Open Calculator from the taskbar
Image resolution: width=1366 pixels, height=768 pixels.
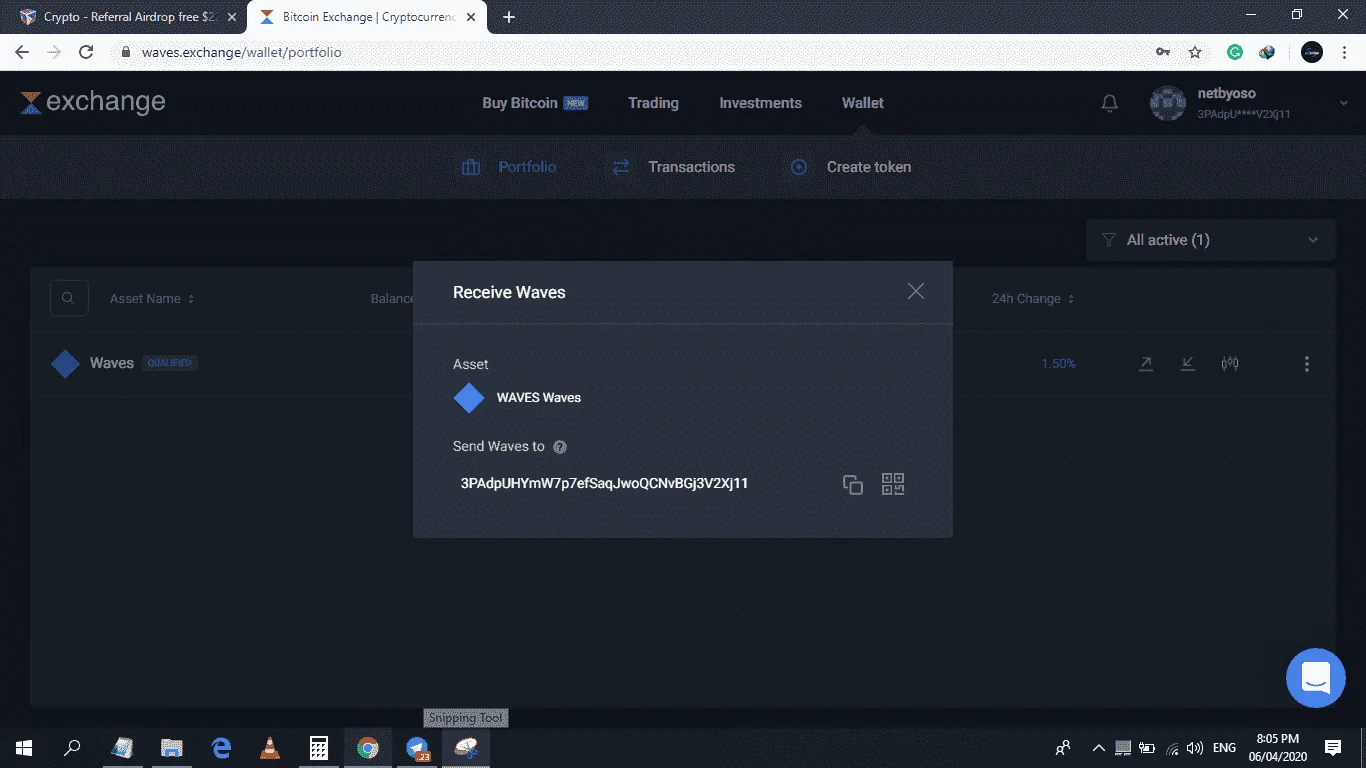coord(319,747)
